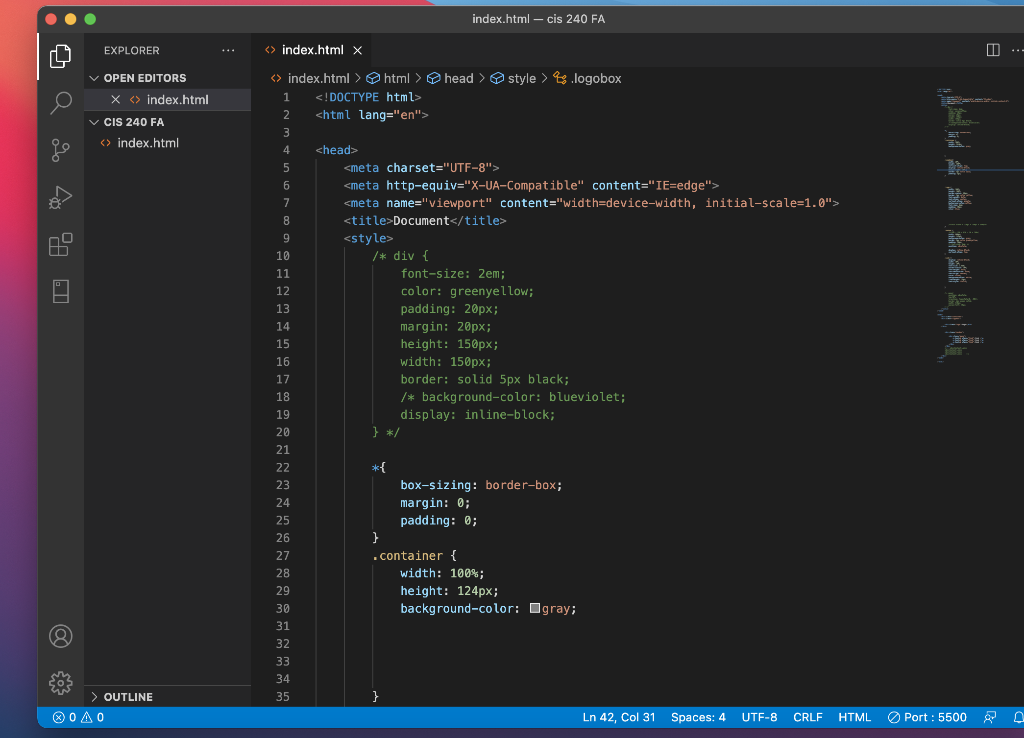
Task: Select the index.html editor tab
Action: 312,50
